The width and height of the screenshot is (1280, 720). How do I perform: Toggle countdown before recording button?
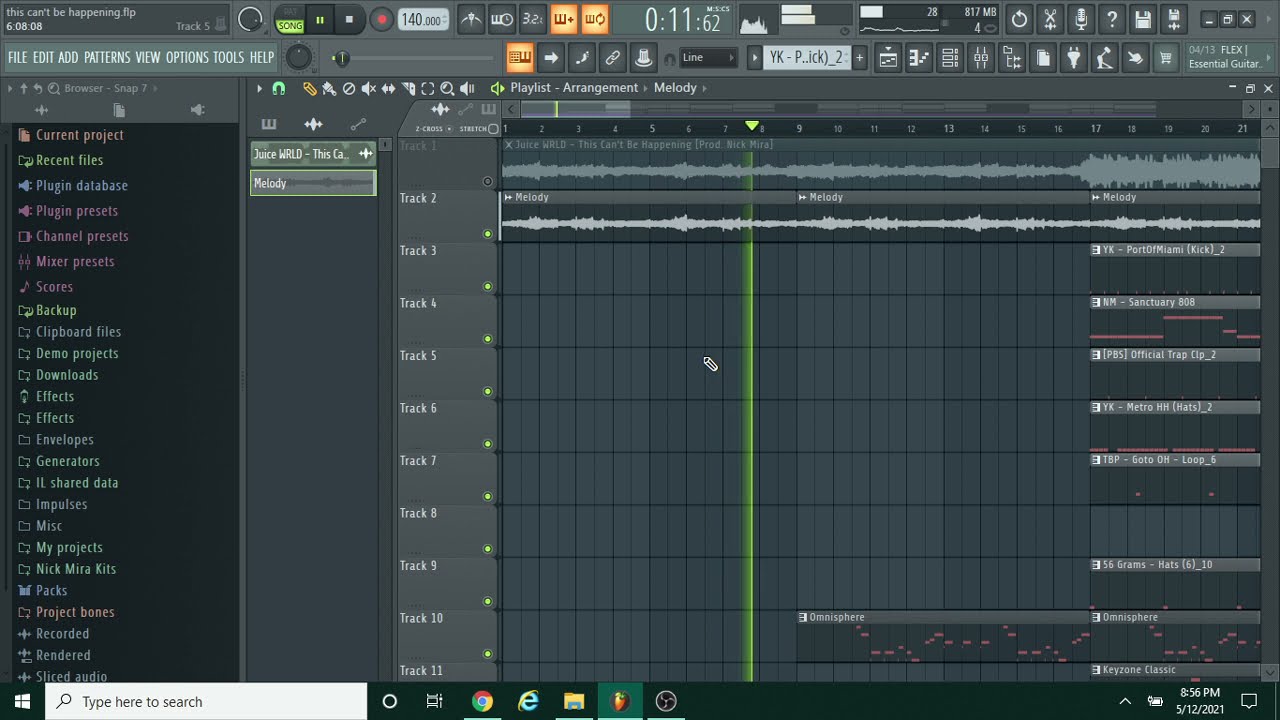point(533,19)
